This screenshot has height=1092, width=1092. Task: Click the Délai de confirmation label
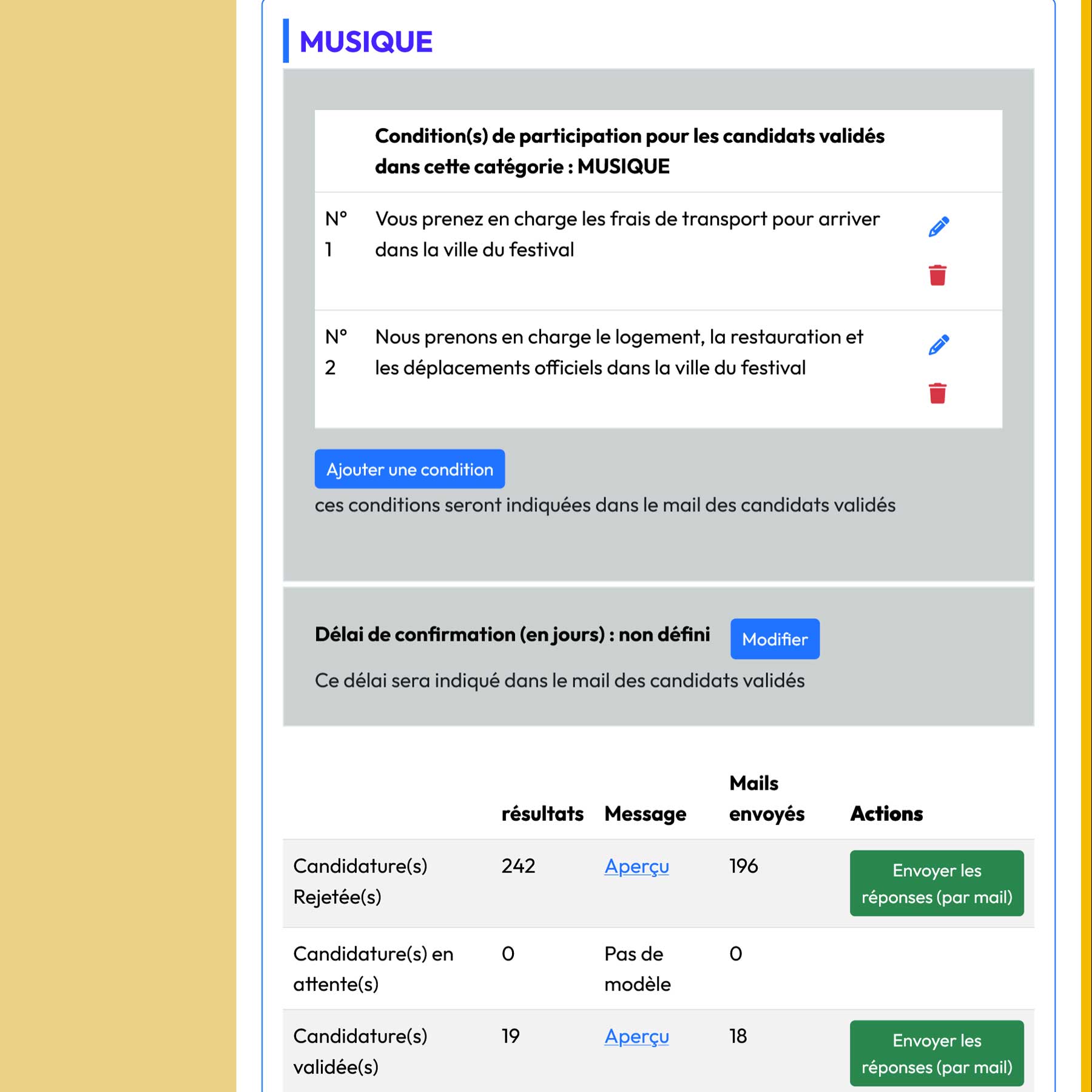tap(512, 635)
